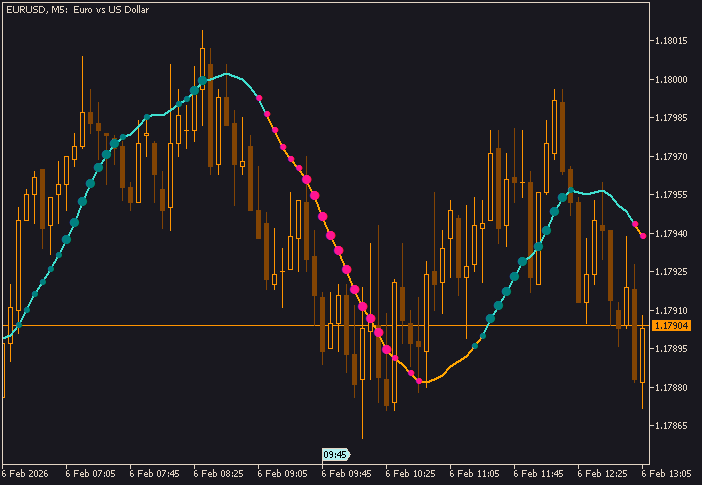Image resolution: width=702 pixels, height=485 pixels.
Task: Click the 6 Feb 07:45 time label
Action: coord(154,474)
